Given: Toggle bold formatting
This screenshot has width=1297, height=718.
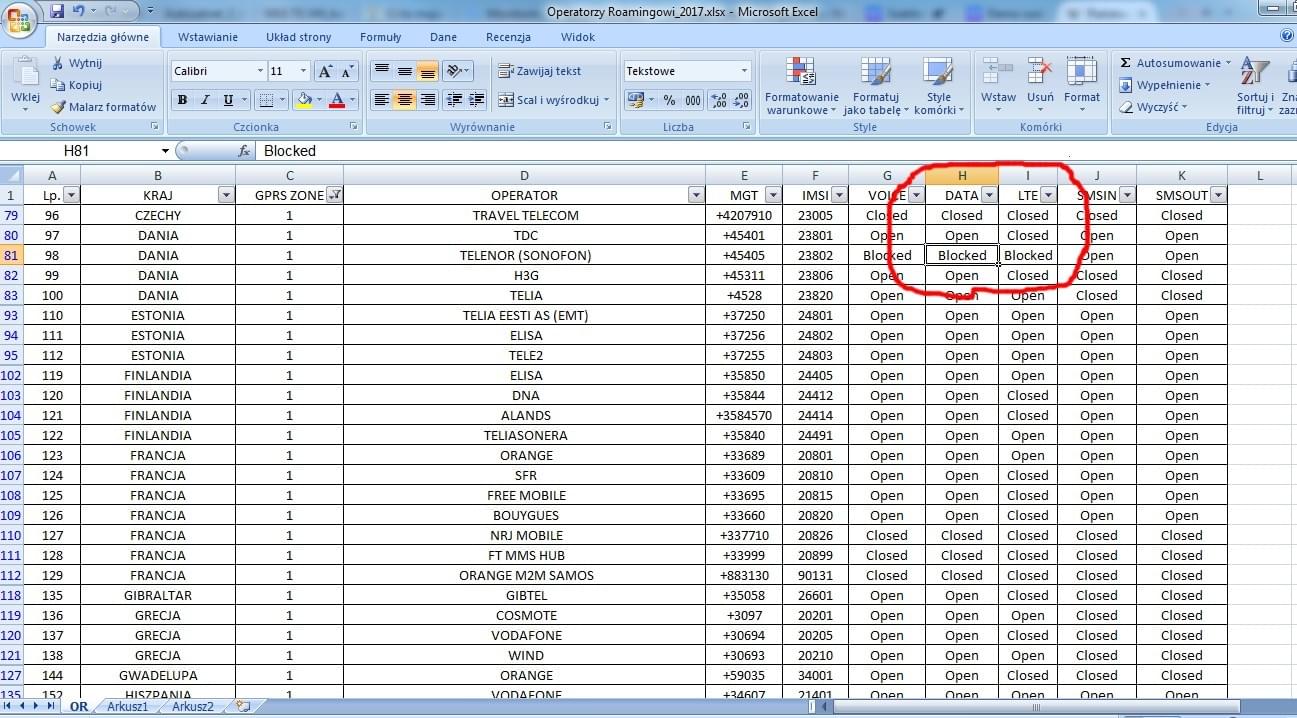Looking at the screenshot, I should pyautogui.click(x=182, y=100).
